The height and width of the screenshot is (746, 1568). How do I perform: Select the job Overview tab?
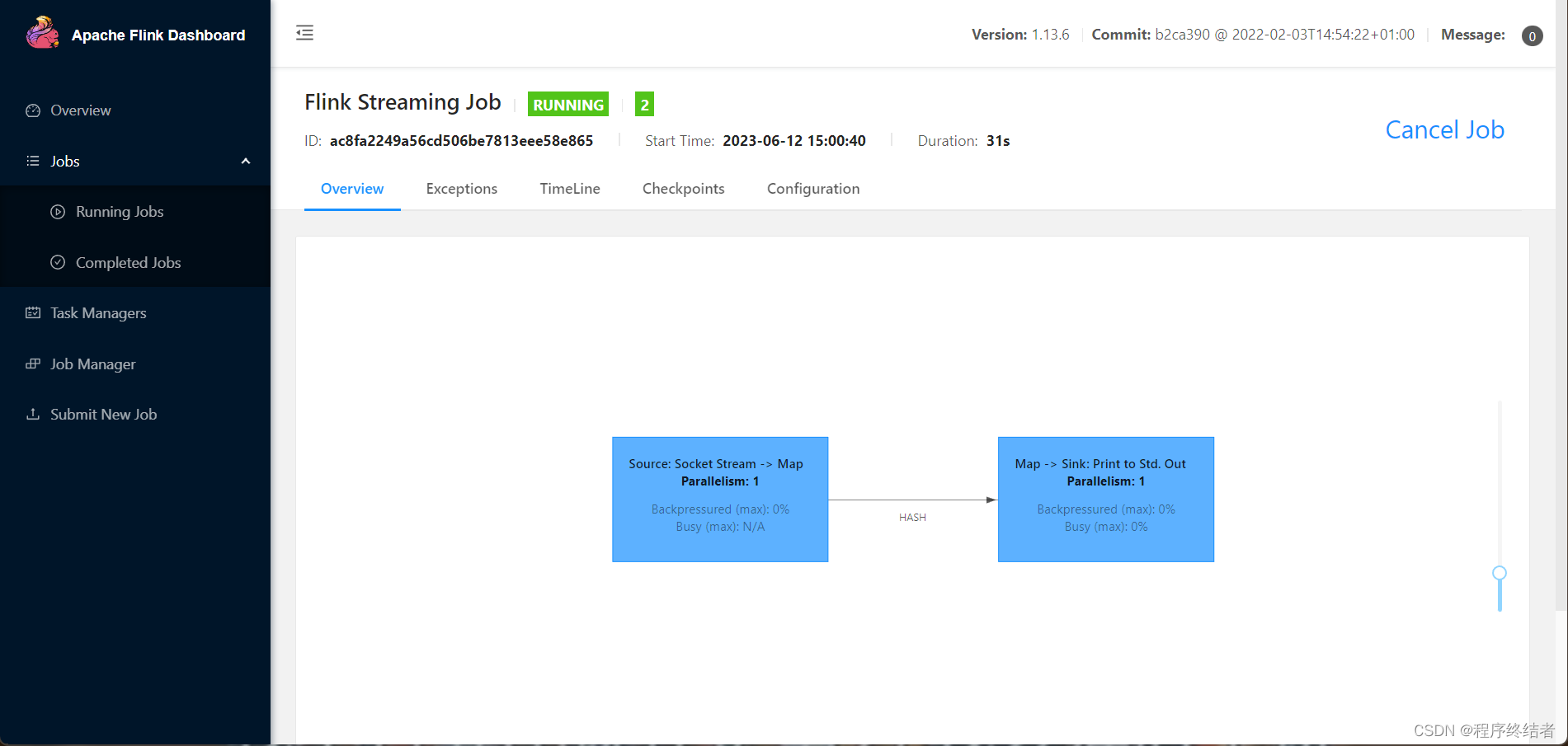point(352,189)
